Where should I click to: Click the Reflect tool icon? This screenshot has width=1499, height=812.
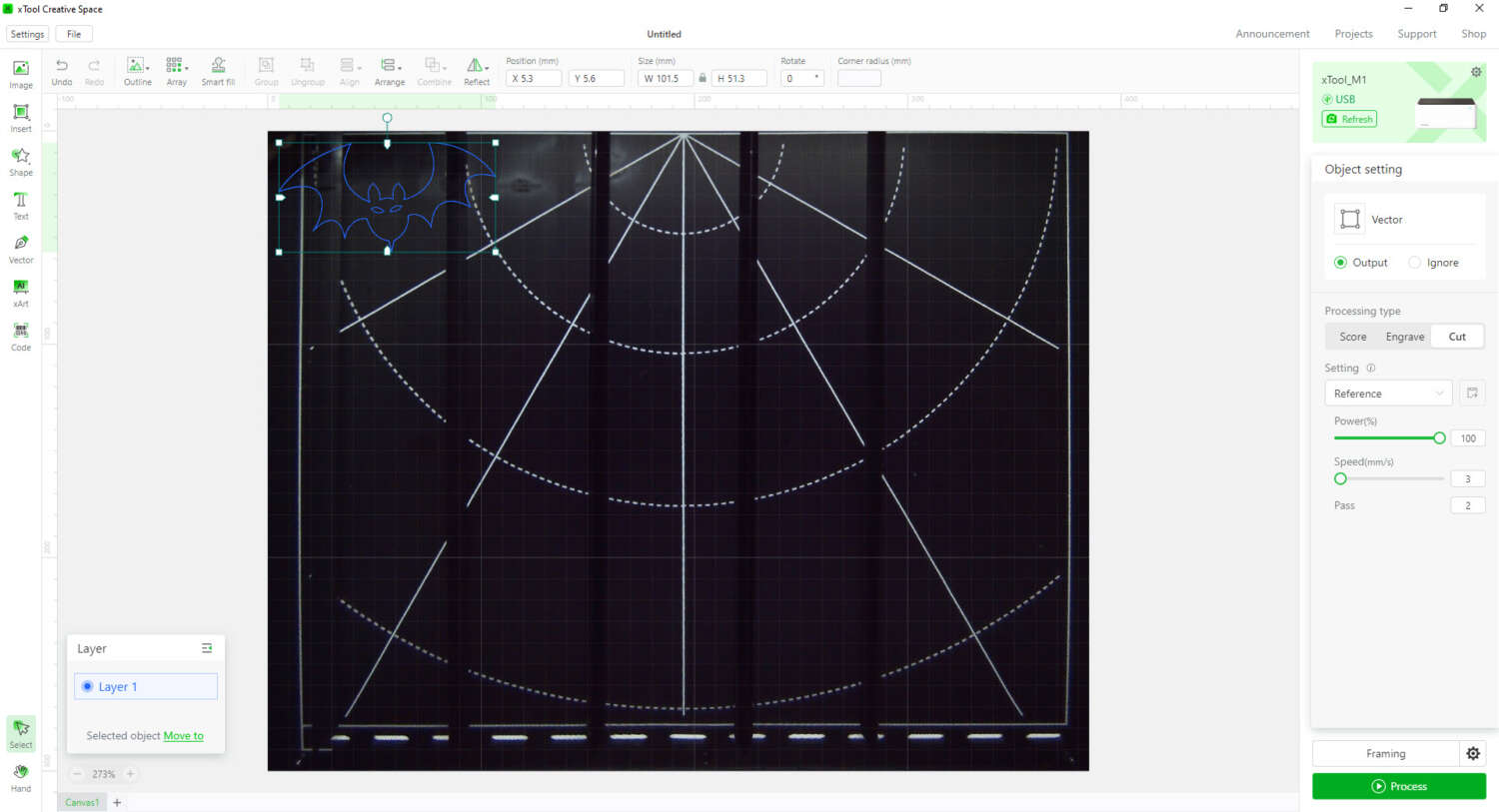(476, 70)
